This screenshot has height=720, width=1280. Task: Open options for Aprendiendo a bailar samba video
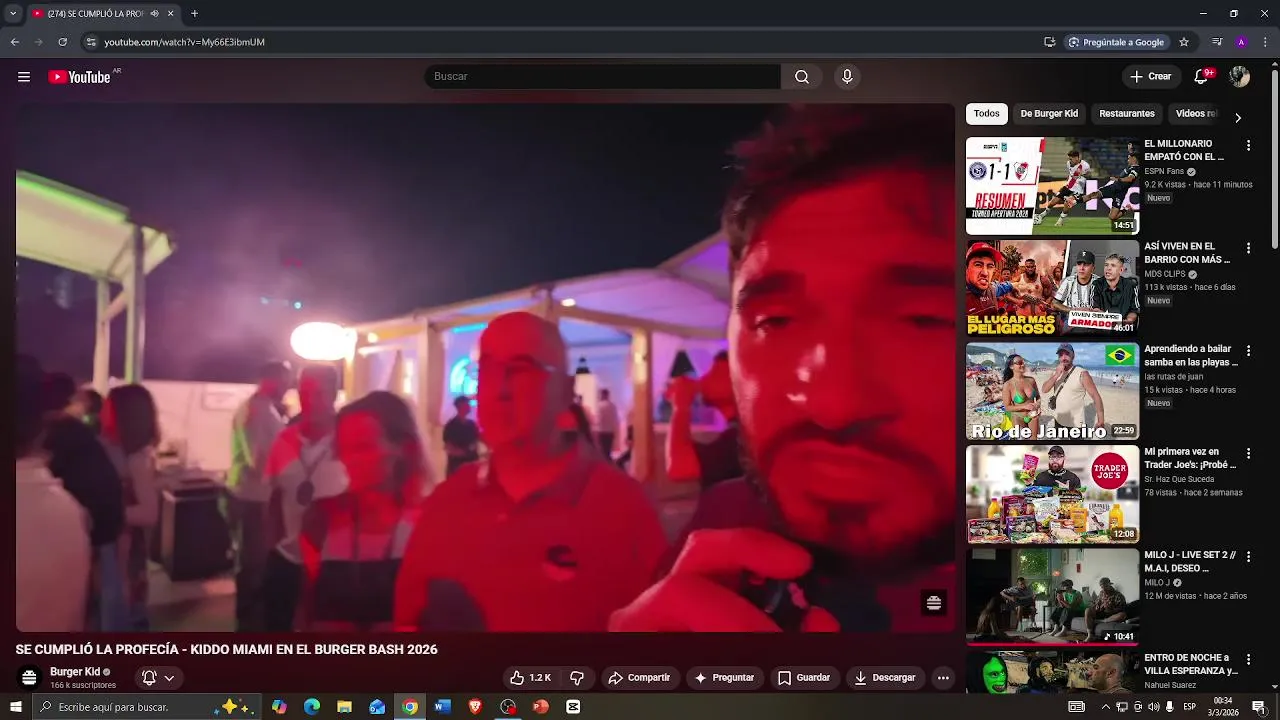click(1248, 351)
